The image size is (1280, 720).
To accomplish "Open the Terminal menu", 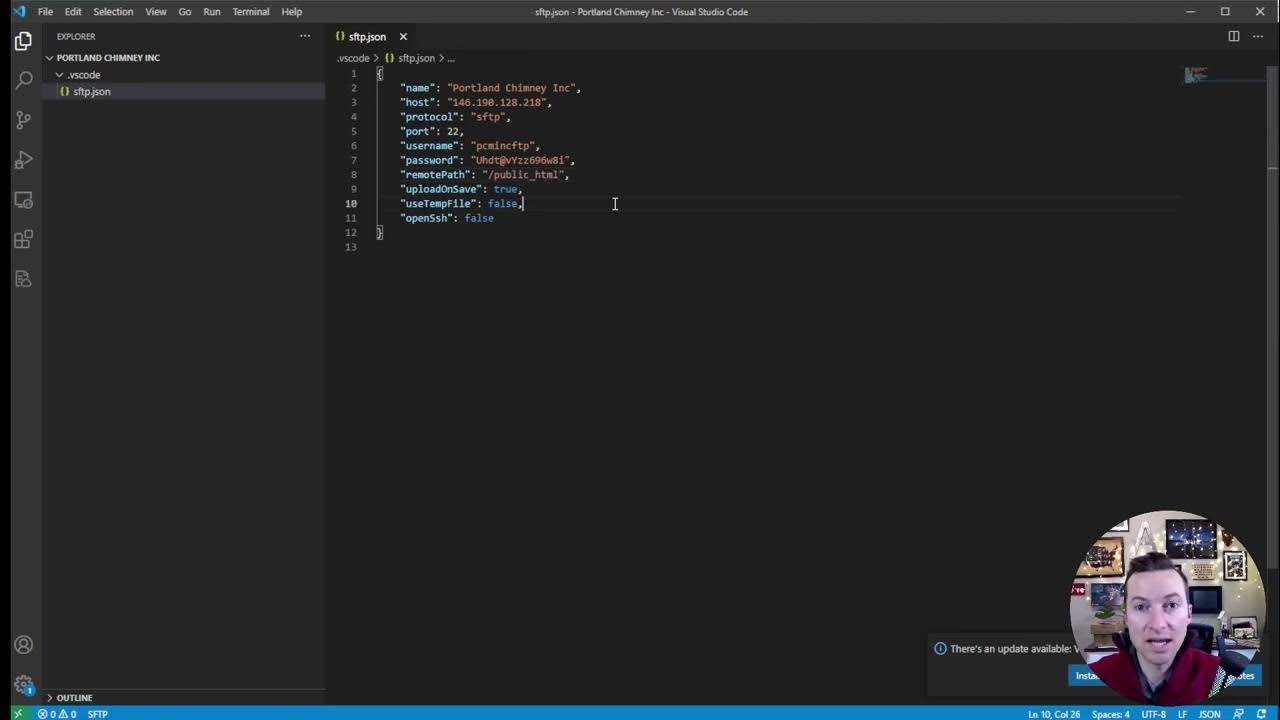I will (250, 12).
